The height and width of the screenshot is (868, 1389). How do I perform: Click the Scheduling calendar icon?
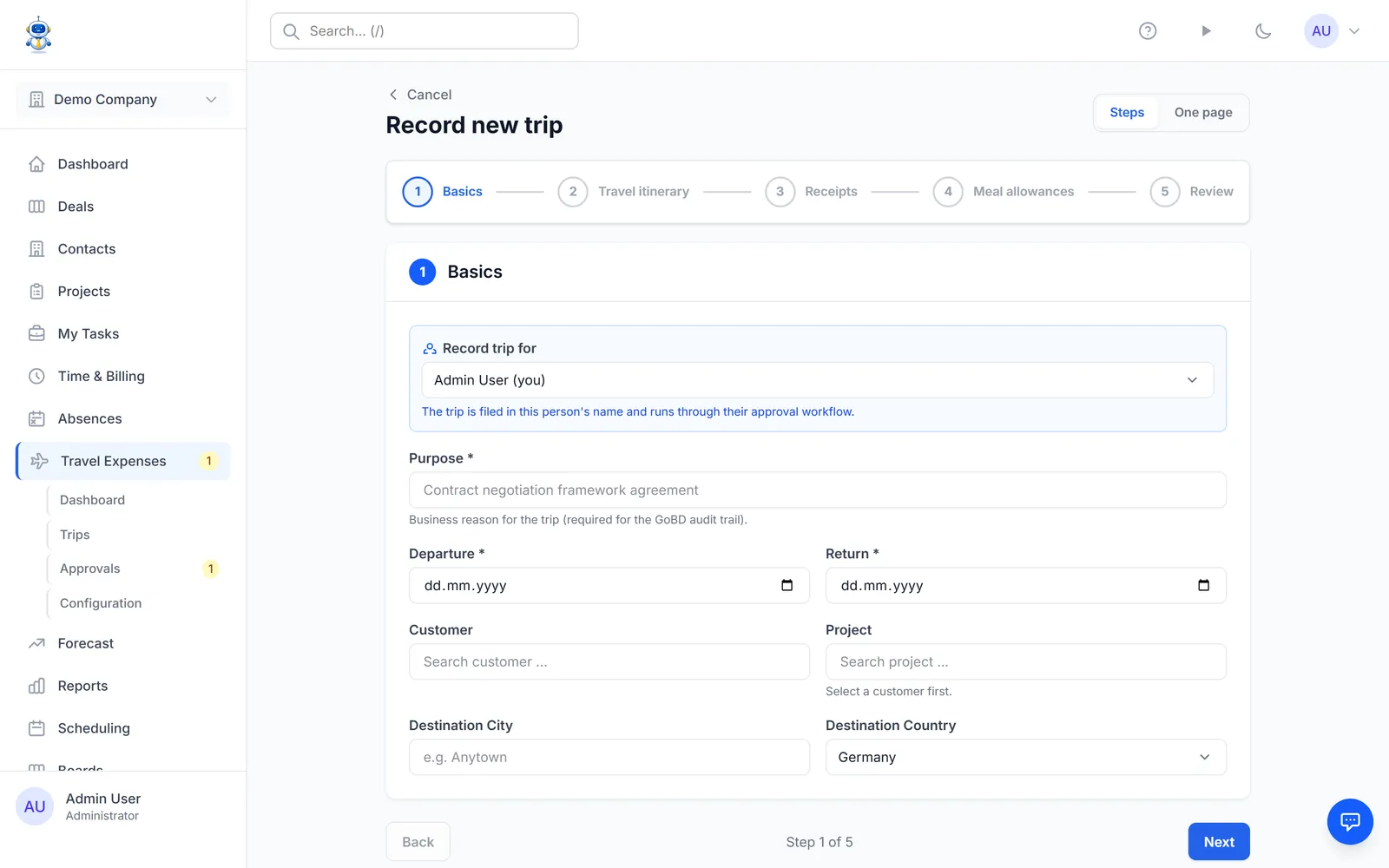pyautogui.click(x=36, y=729)
